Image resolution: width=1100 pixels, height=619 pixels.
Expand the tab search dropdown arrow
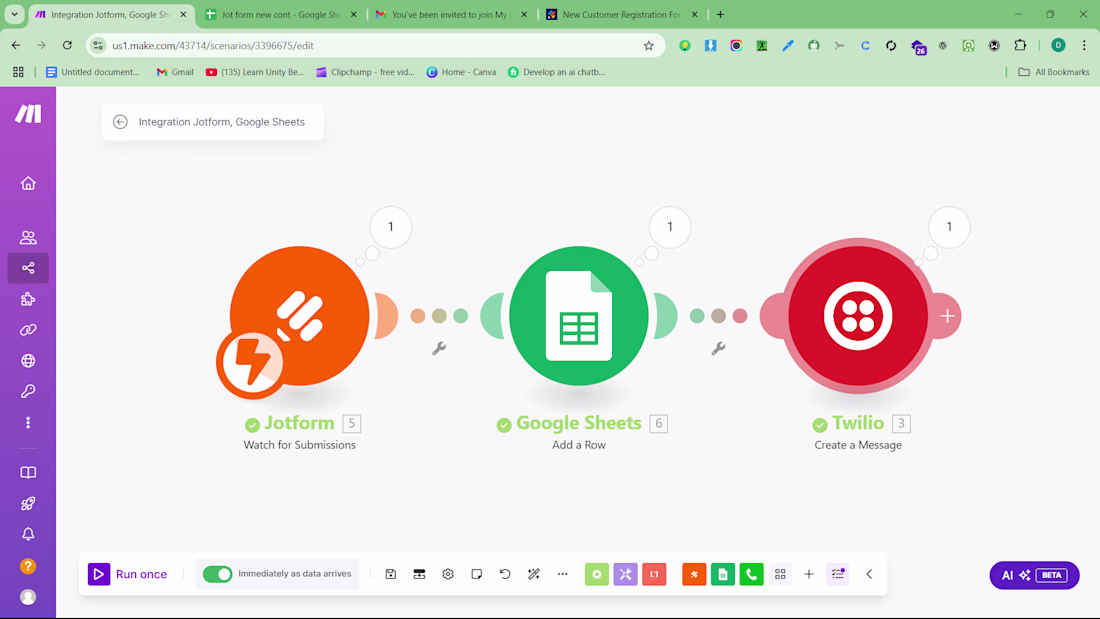(14, 14)
